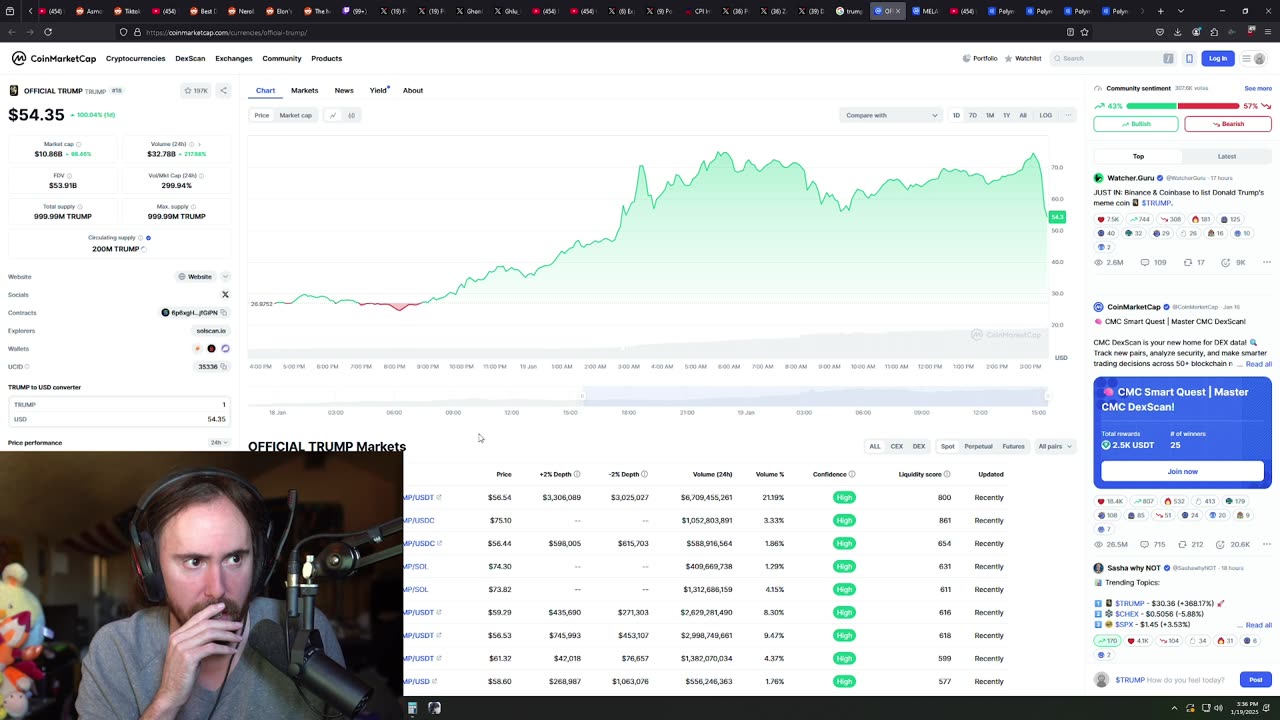Set chart range to 1Y

(1006, 115)
